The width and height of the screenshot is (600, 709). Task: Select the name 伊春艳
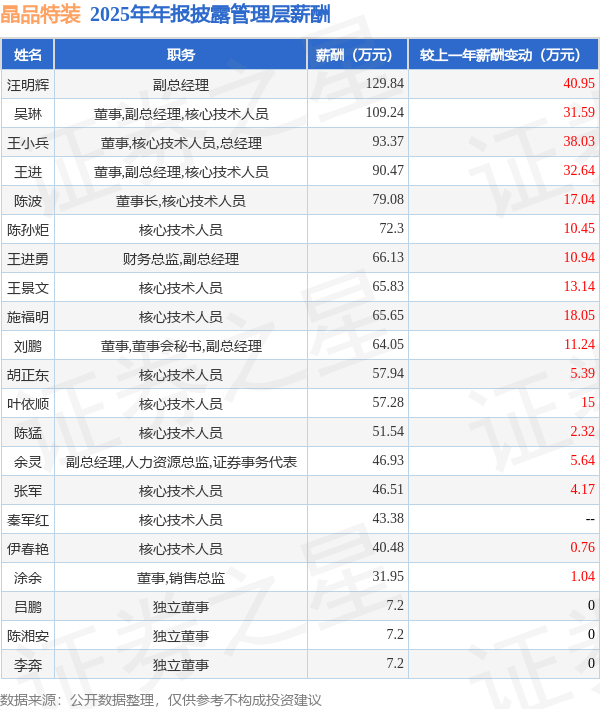pyautogui.click(x=28, y=548)
